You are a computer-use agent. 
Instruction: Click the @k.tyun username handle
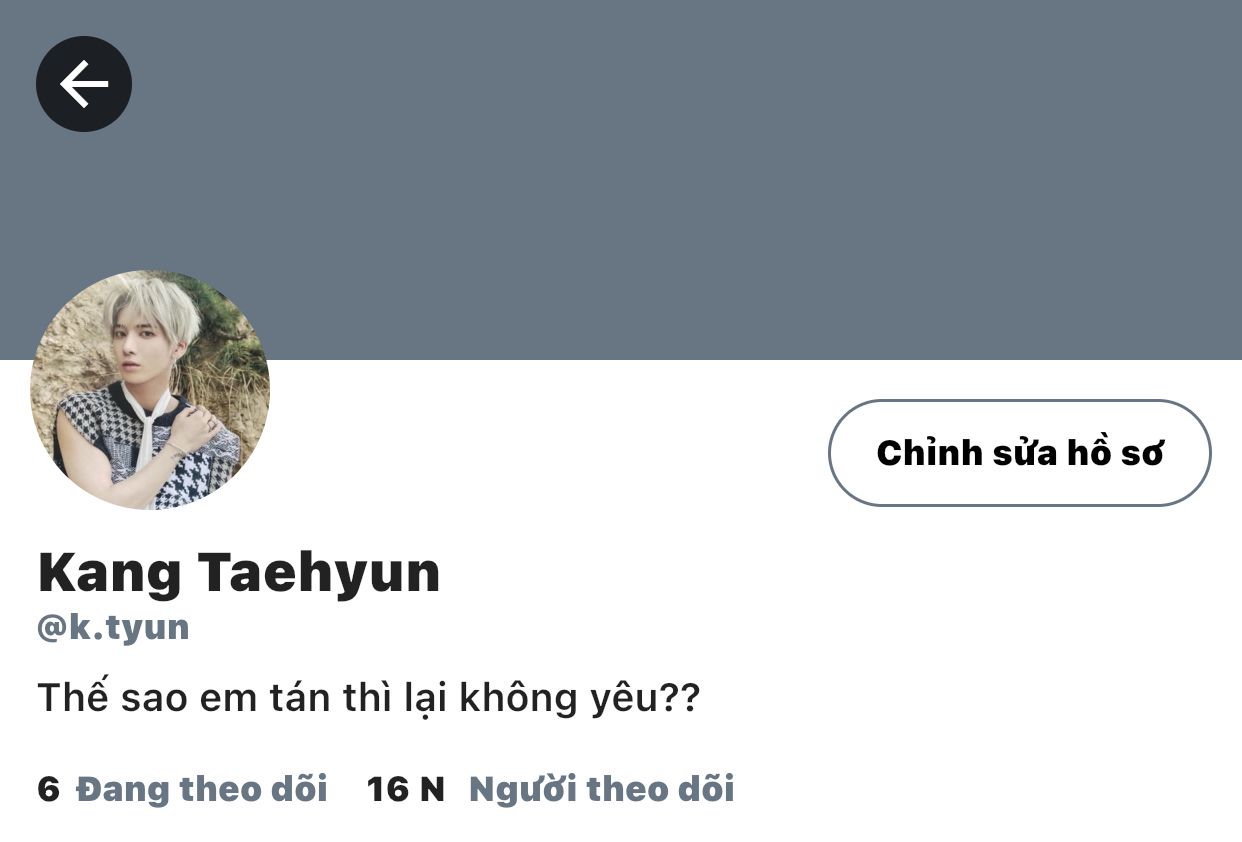coord(113,628)
